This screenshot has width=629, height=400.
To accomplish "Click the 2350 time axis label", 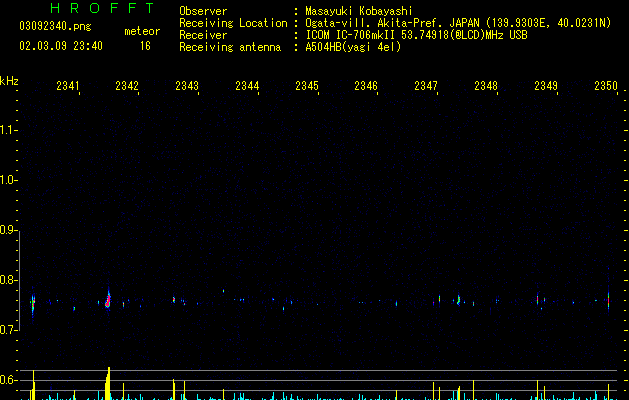I will (606, 86).
